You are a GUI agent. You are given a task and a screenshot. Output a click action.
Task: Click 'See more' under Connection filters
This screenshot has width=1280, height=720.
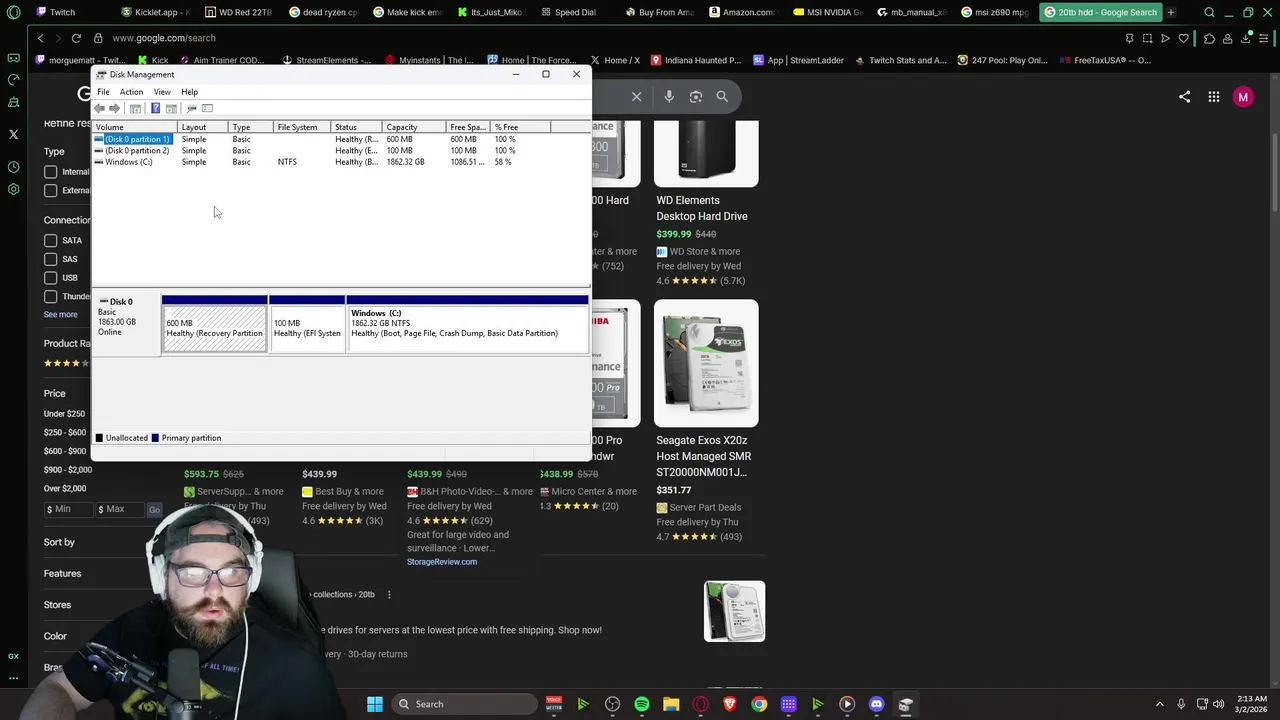[x=60, y=315]
